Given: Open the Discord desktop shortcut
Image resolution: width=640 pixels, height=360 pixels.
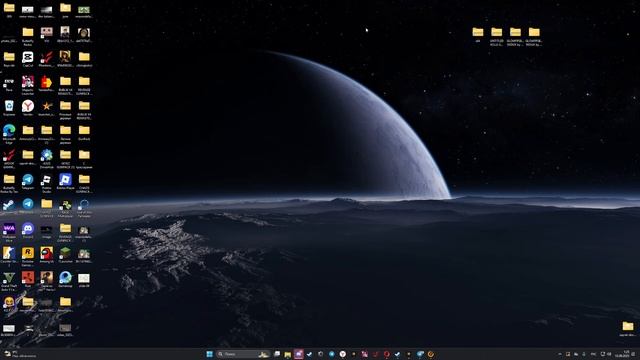Looking at the screenshot, I should 28,229.
